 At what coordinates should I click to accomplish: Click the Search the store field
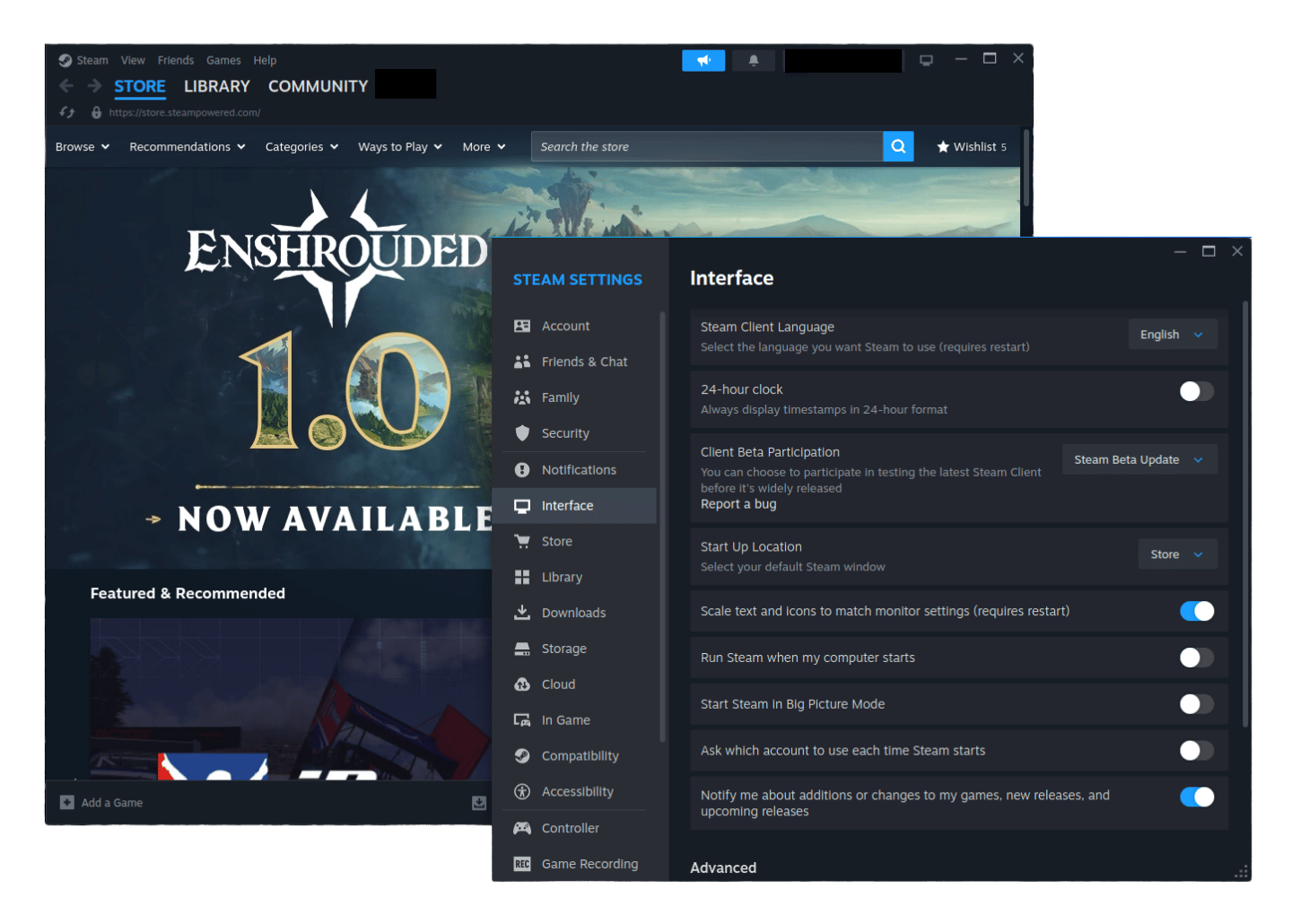coord(707,146)
